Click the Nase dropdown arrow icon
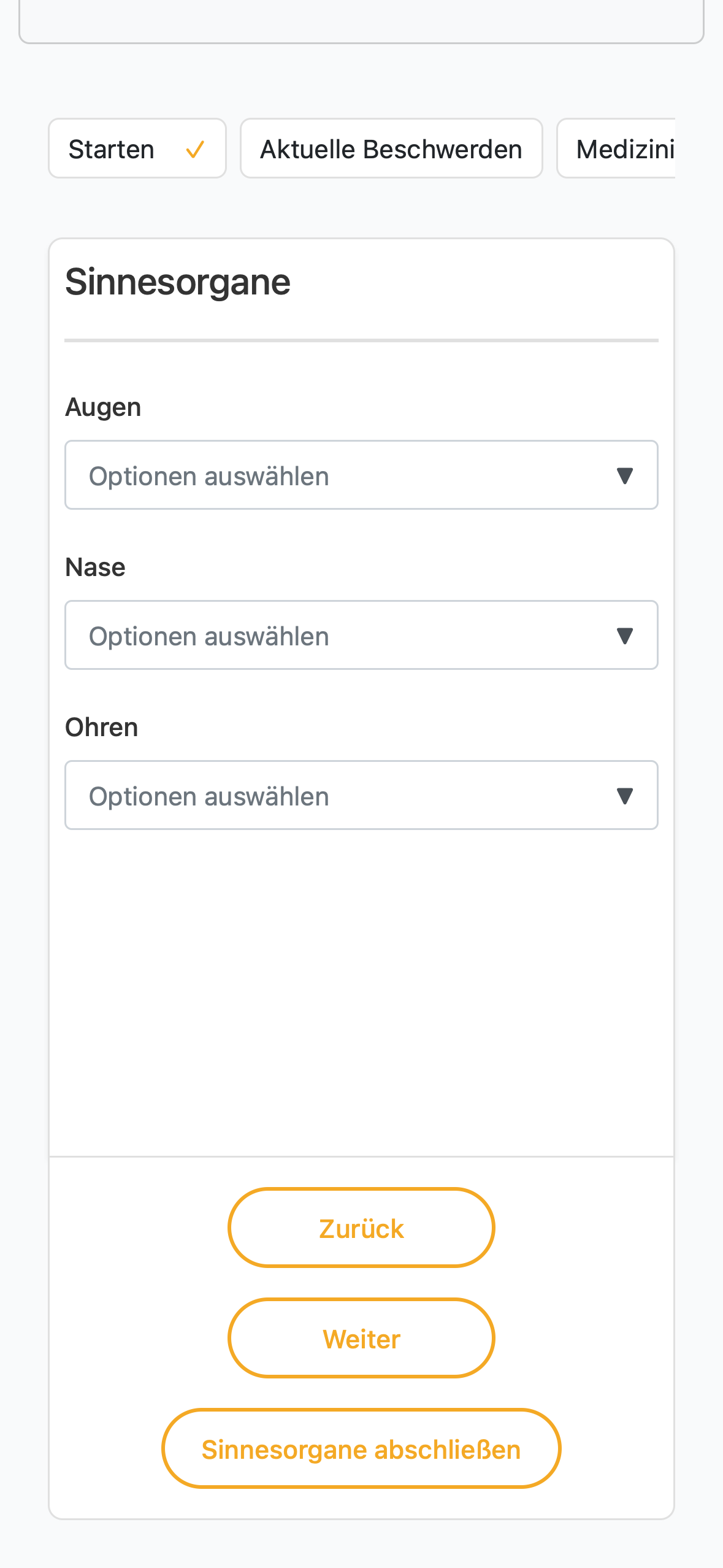This screenshot has height=1568, width=723. (624, 636)
